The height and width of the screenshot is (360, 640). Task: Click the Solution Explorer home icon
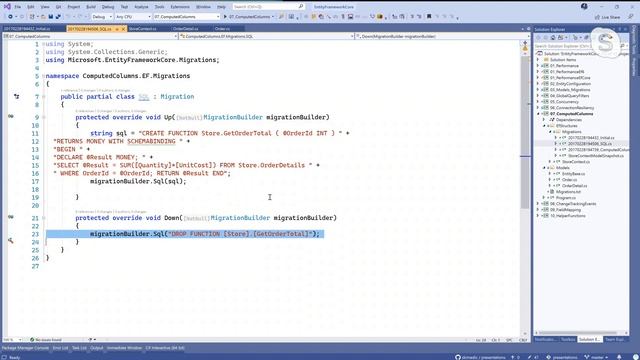tap(553, 38)
